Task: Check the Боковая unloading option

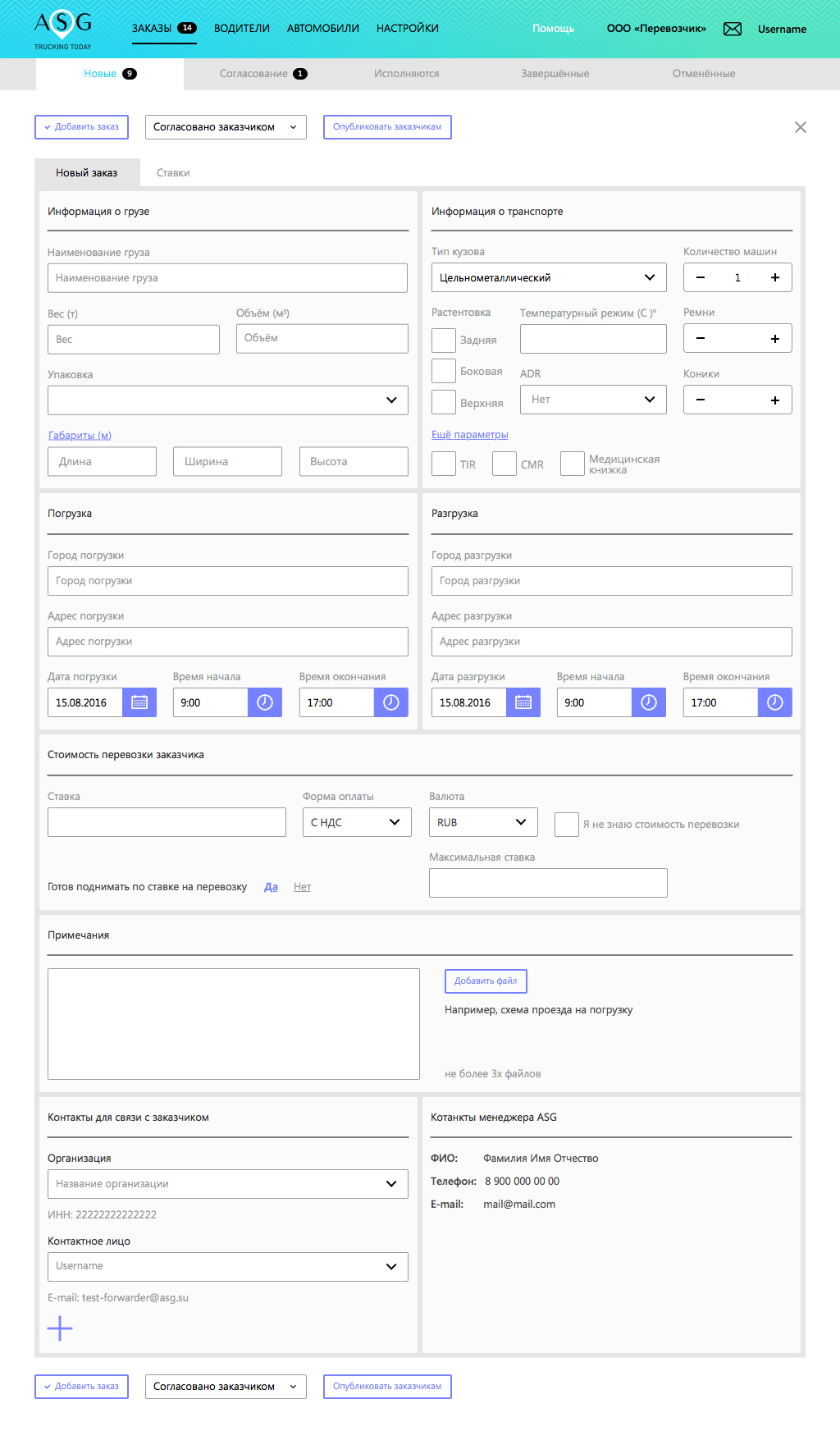Action: coord(444,371)
